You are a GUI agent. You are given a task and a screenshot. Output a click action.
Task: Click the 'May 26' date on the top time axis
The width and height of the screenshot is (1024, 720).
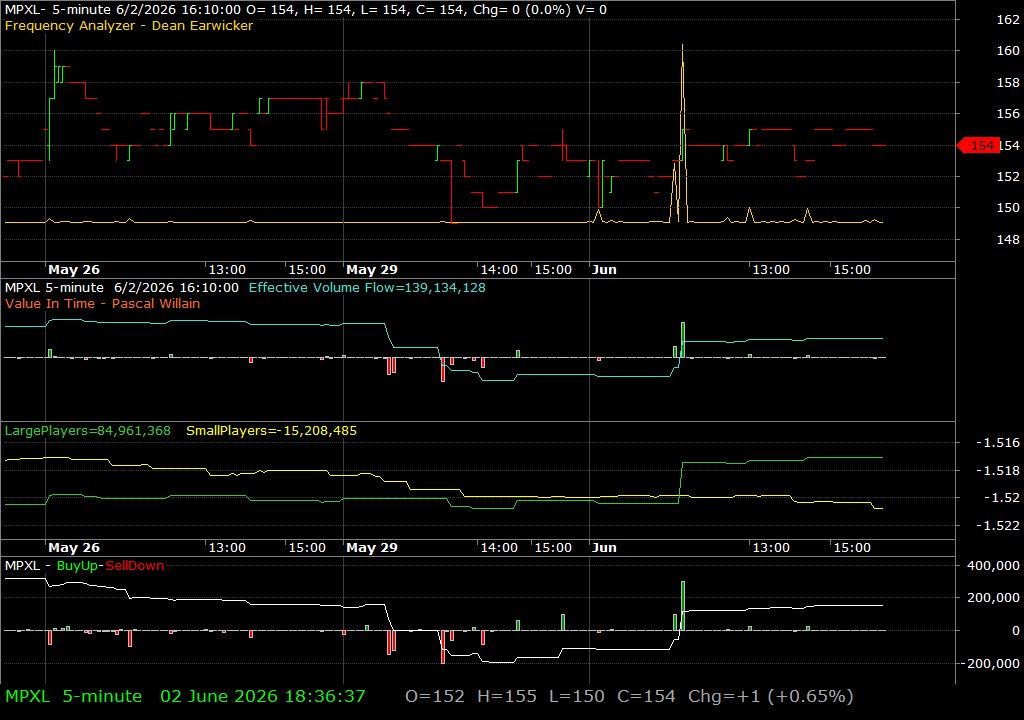[74, 269]
